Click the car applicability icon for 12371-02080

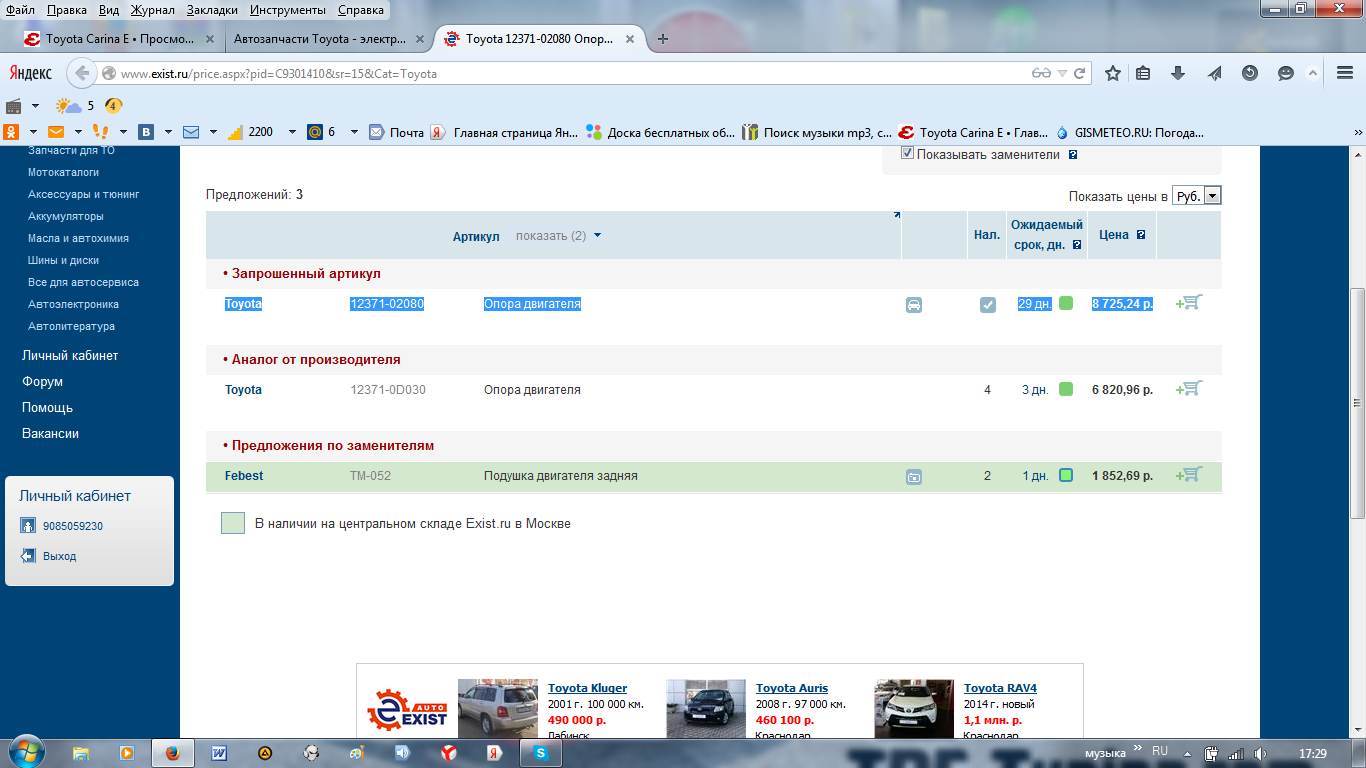(913, 305)
